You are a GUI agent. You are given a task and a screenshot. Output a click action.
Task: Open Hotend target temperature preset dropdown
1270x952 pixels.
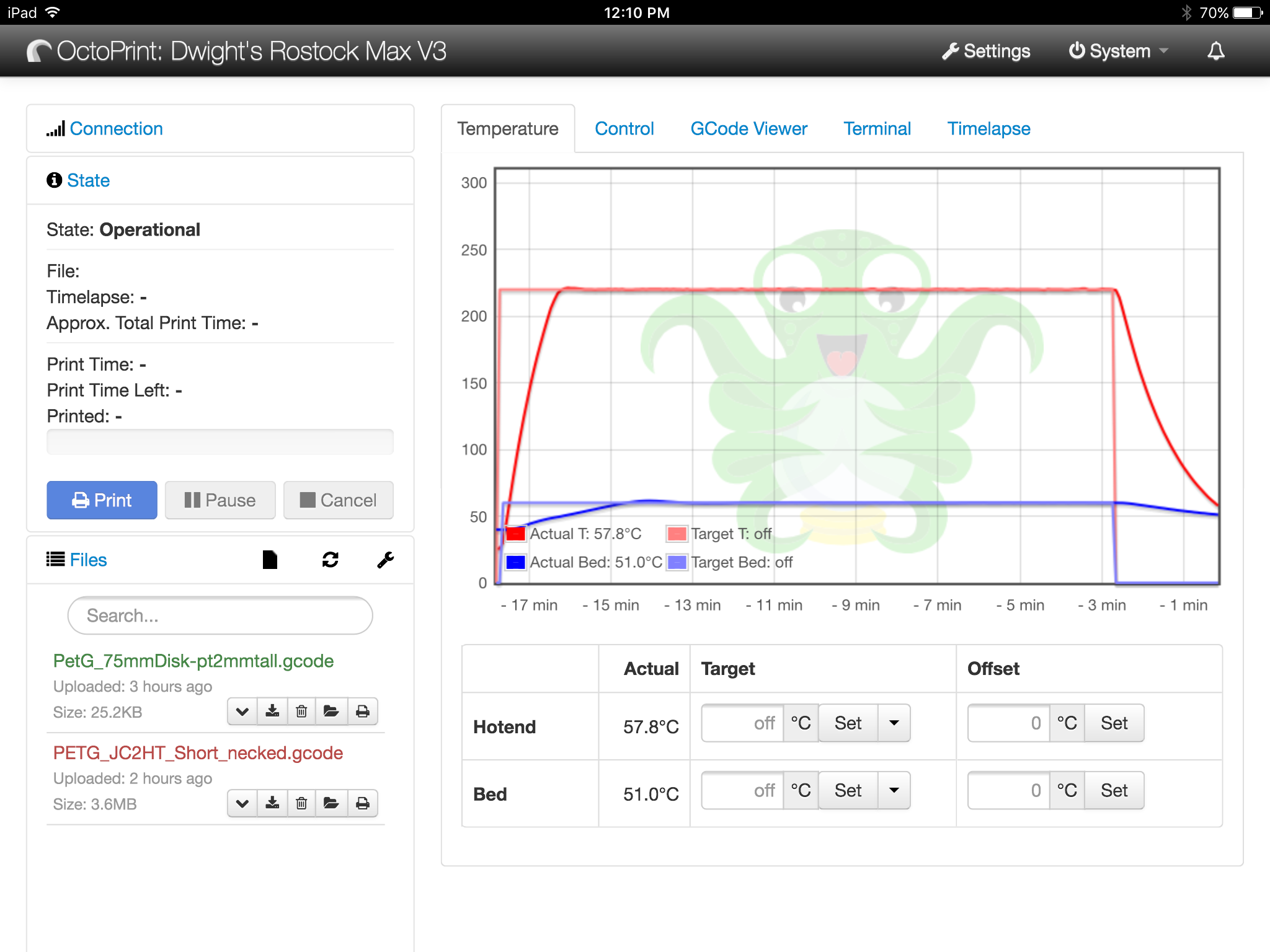tap(894, 723)
